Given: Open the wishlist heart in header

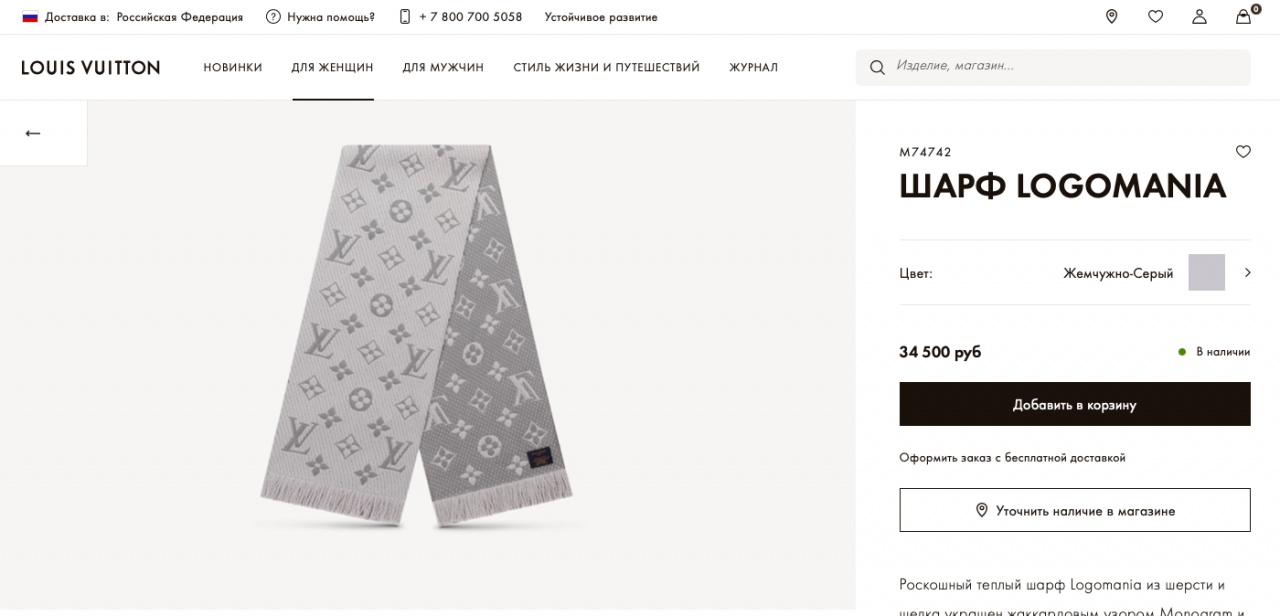Looking at the screenshot, I should pyautogui.click(x=1155, y=17).
